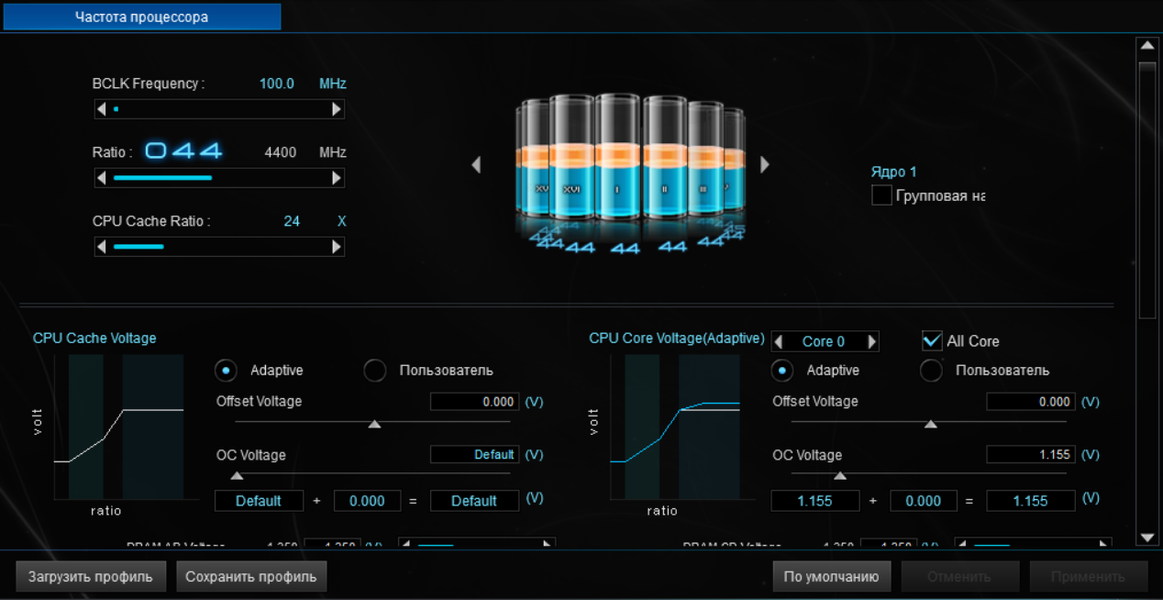
Task: Click Cache base Default voltage box
Action: click(x=259, y=501)
